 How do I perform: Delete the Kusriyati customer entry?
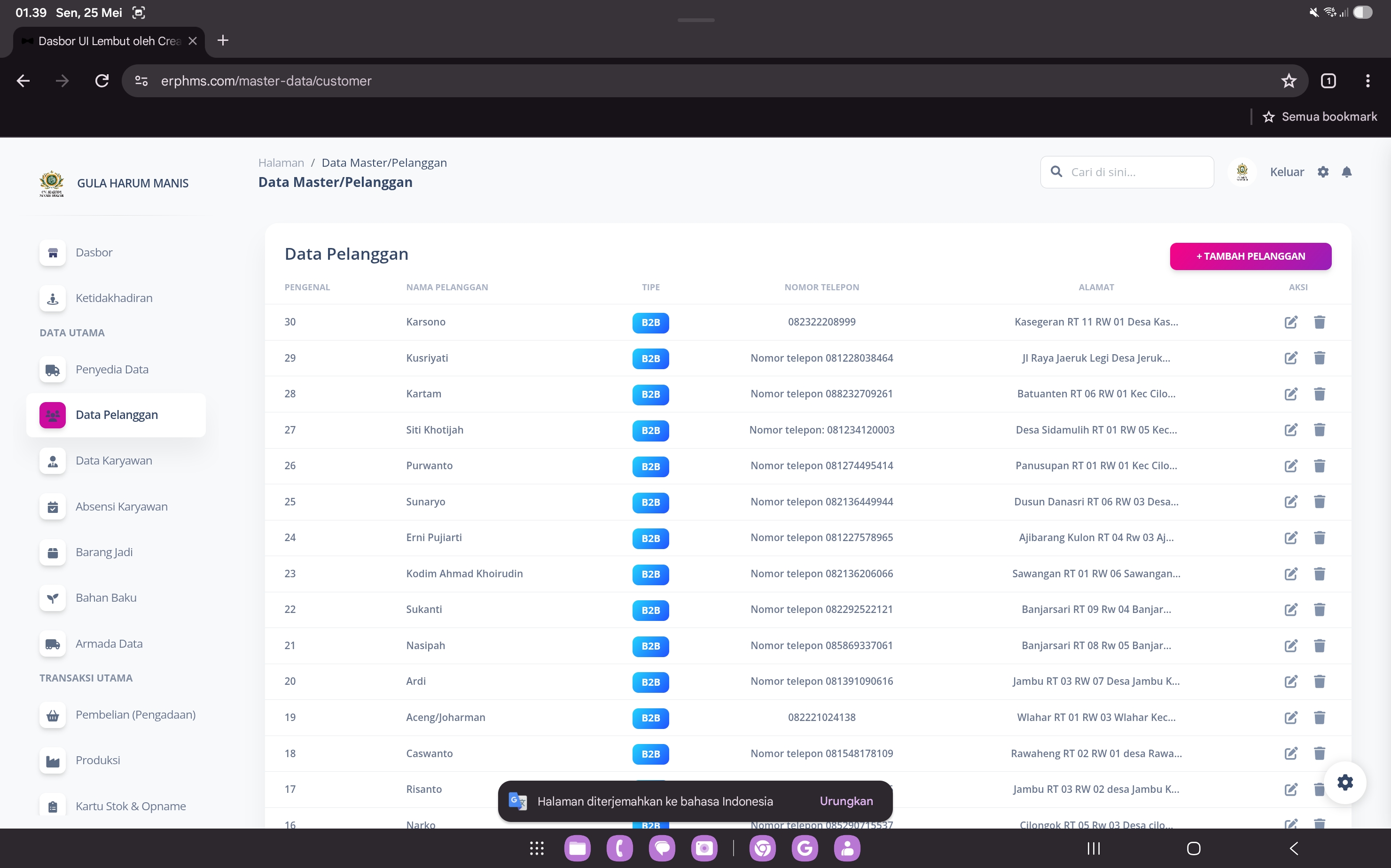(x=1319, y=358)
